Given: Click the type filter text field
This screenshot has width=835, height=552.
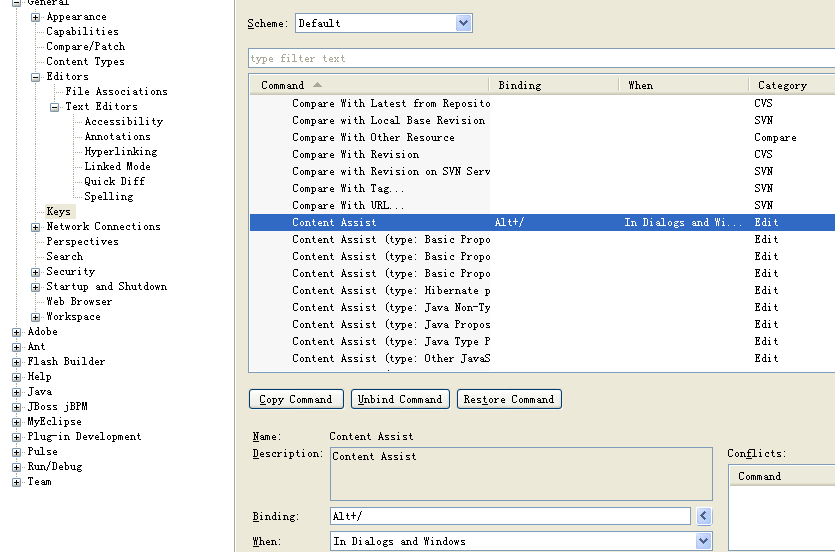Looking at the screenshot, I should [540, 58].
